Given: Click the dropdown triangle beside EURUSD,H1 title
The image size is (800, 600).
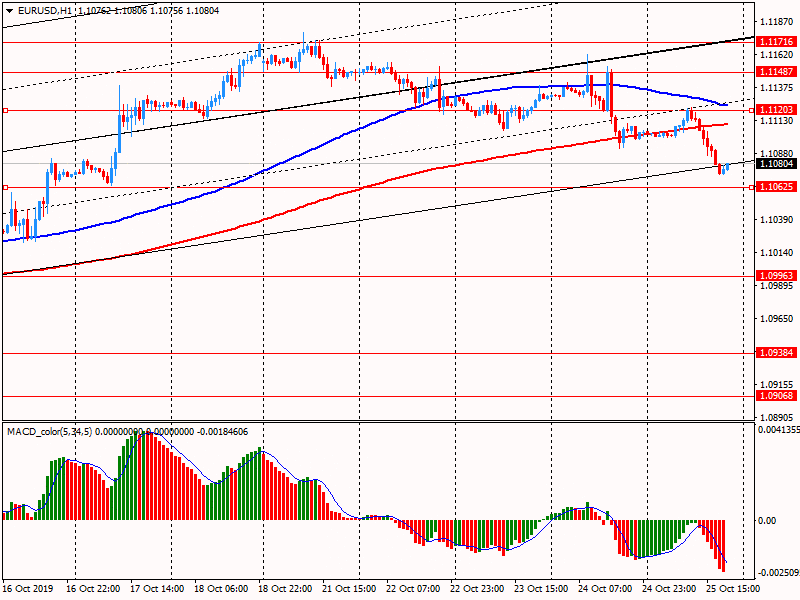Looking at the screenshot, I should point(9,10).
